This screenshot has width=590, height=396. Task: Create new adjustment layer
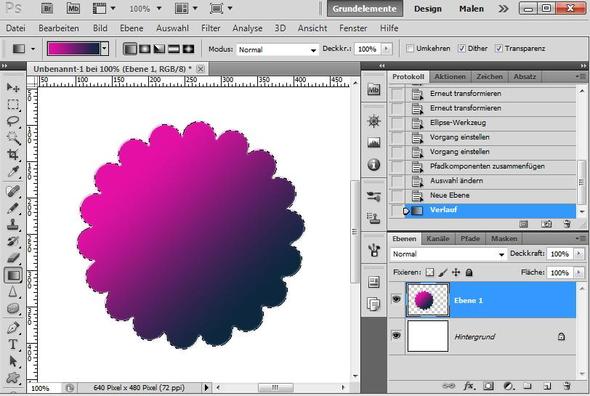point(508,386)
